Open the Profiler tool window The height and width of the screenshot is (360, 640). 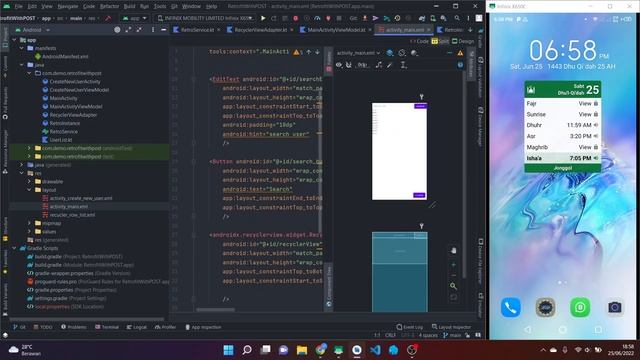point(165,327)
